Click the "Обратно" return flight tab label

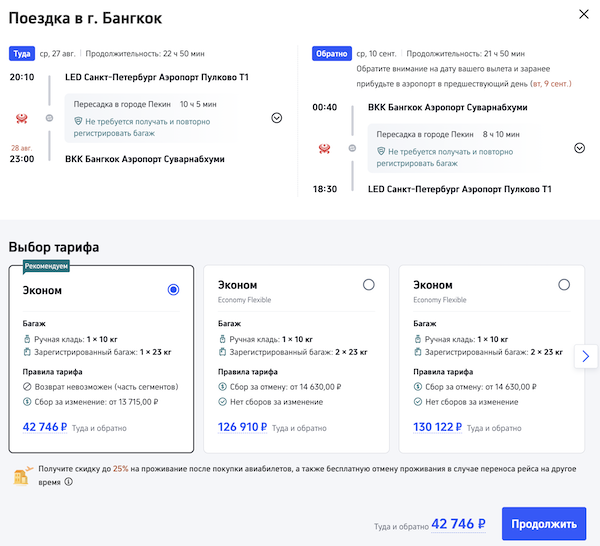[330, 54]
